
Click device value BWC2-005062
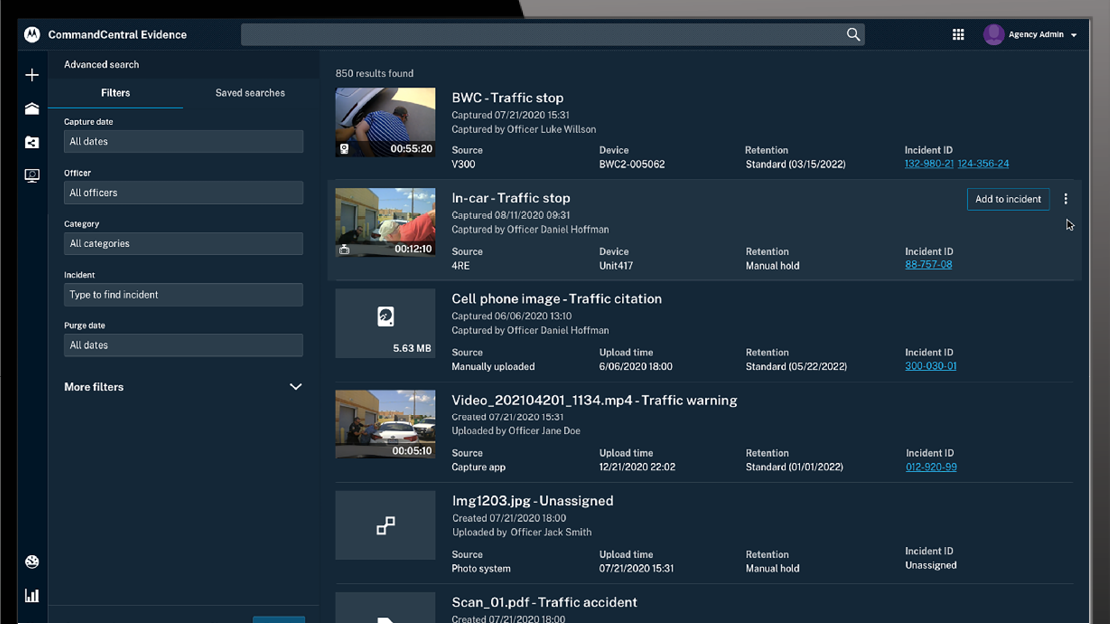(632, 164)
